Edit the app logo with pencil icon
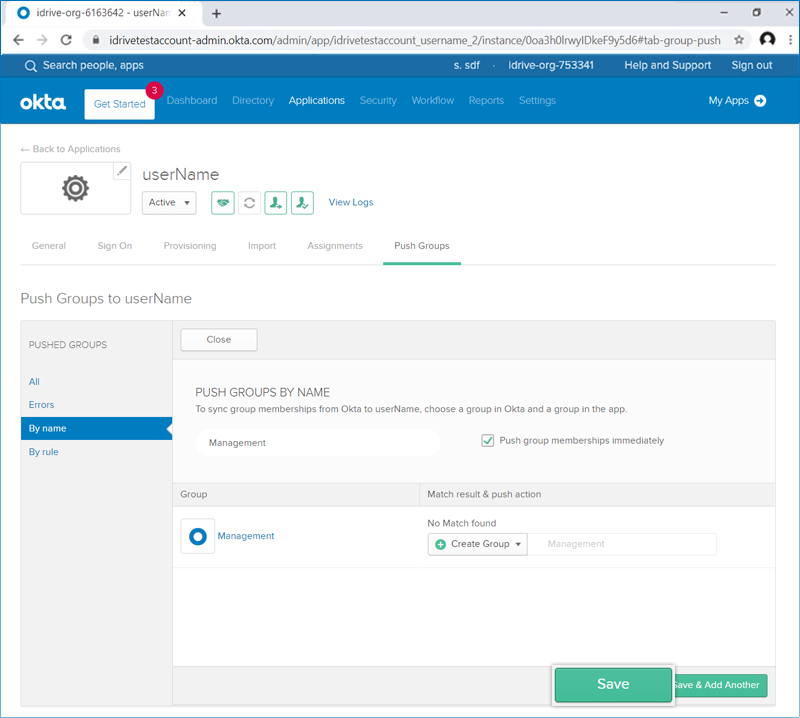800x718 pixels. 121,171
